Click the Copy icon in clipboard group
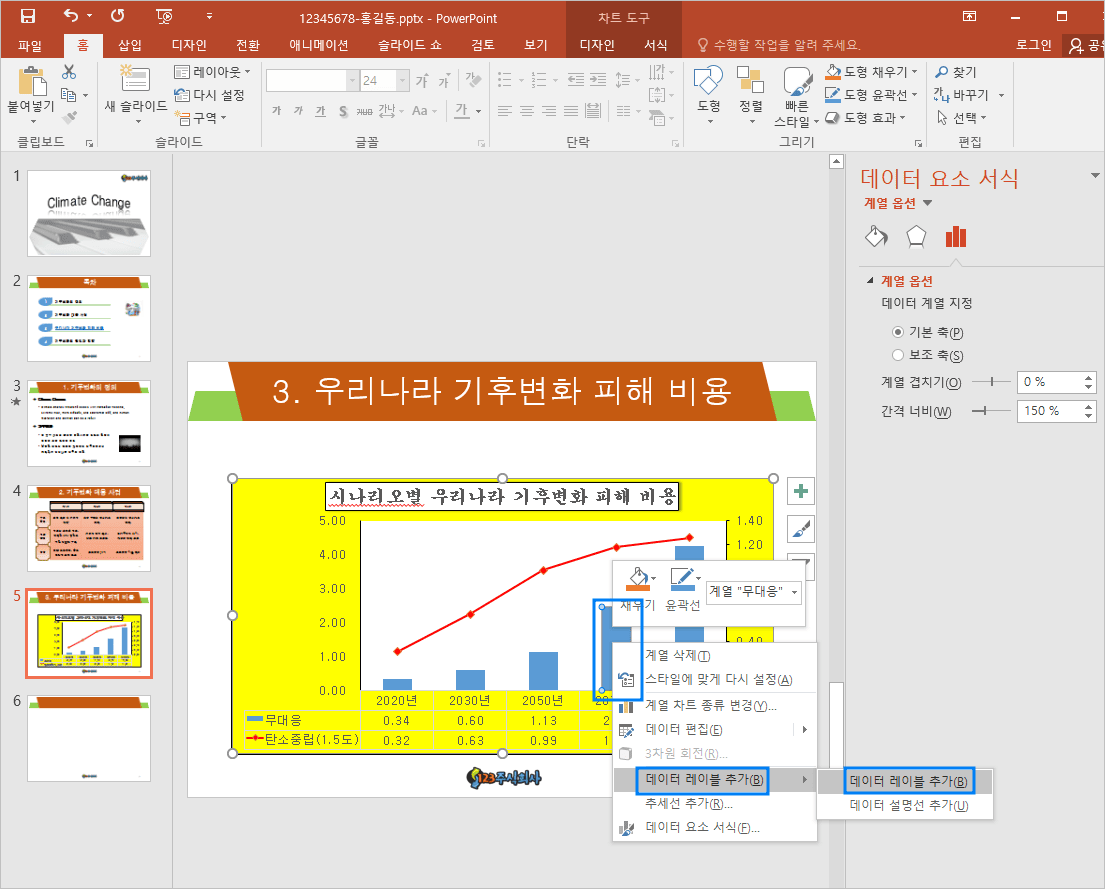 pos(68,94)
